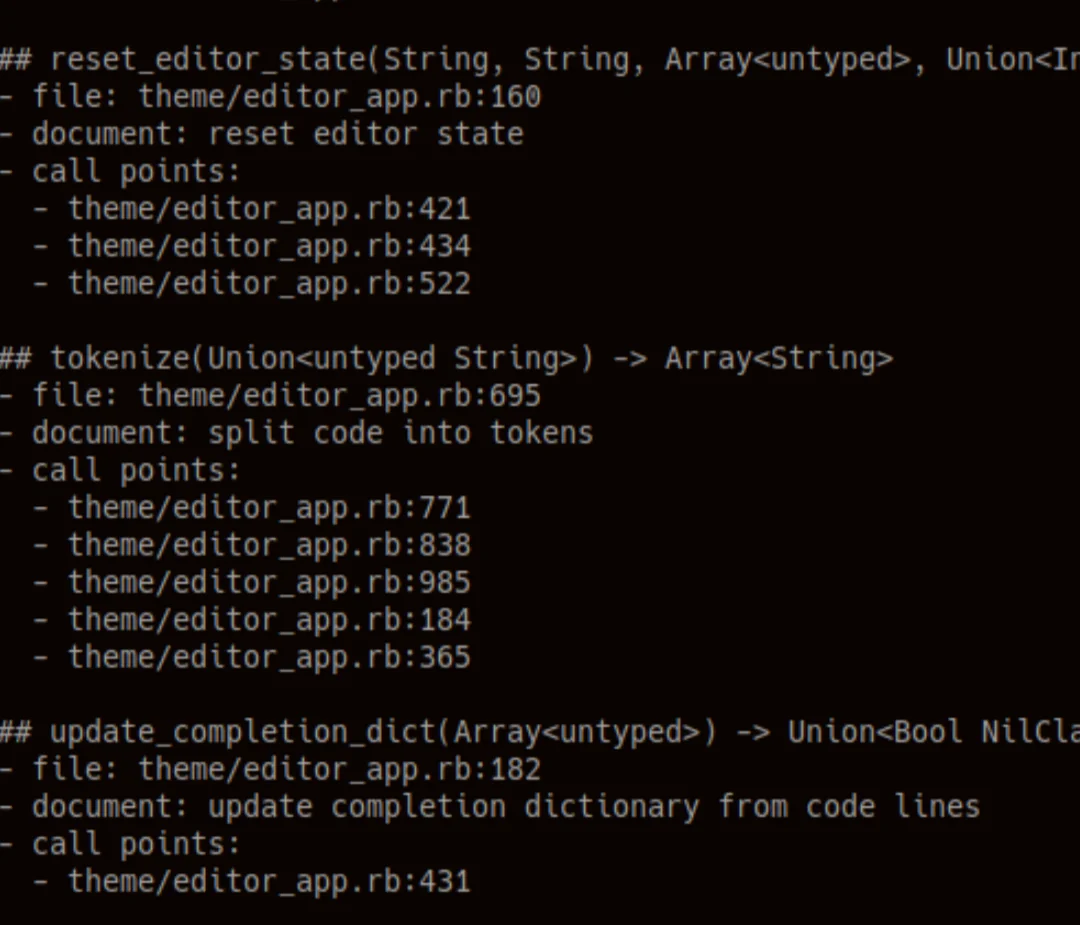Screen dimensions: 1080x925
Task: Click the Array<String> return type of tokenize
Action: point(778,358)
